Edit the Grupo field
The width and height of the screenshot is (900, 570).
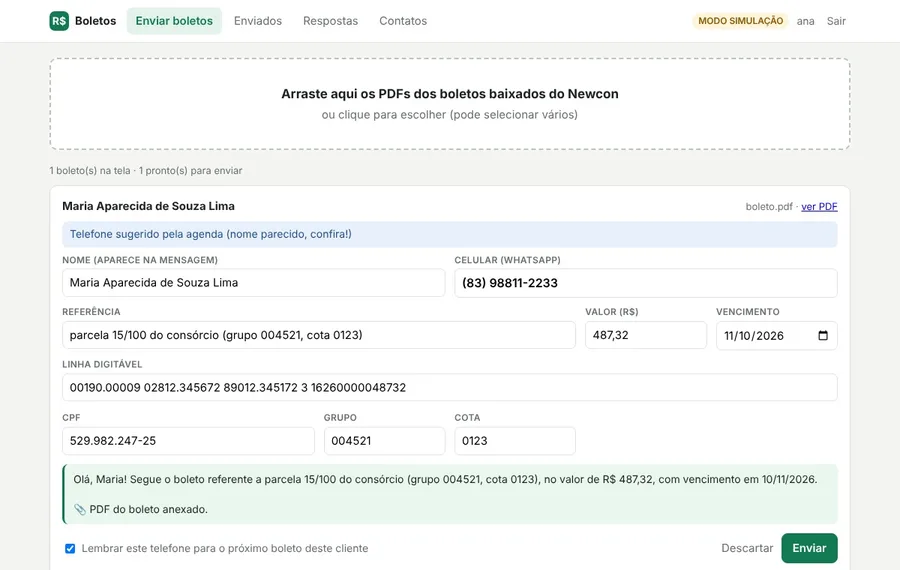coord(385,441)
